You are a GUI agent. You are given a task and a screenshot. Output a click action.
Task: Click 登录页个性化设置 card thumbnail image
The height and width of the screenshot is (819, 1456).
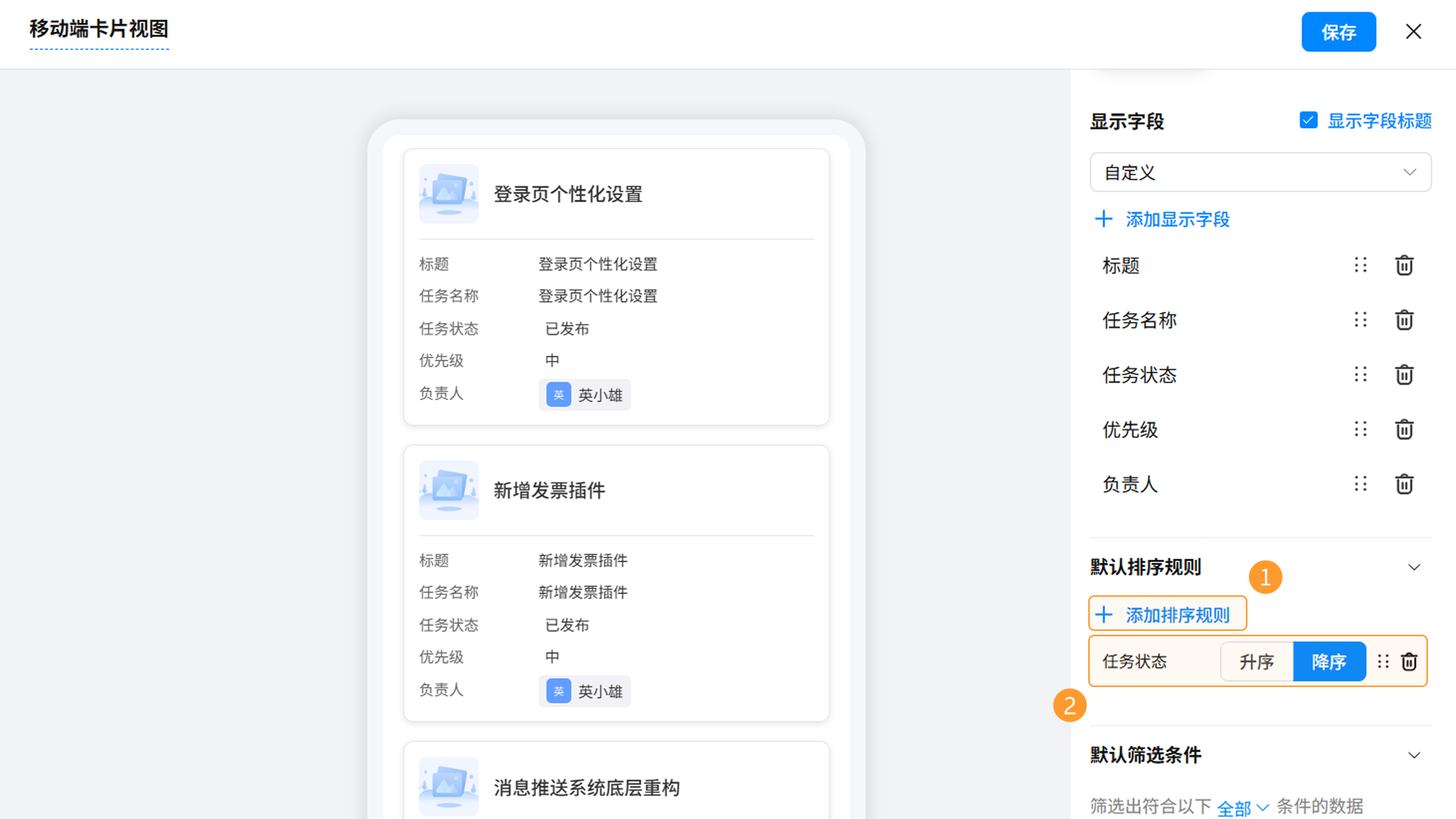[449, 194]
